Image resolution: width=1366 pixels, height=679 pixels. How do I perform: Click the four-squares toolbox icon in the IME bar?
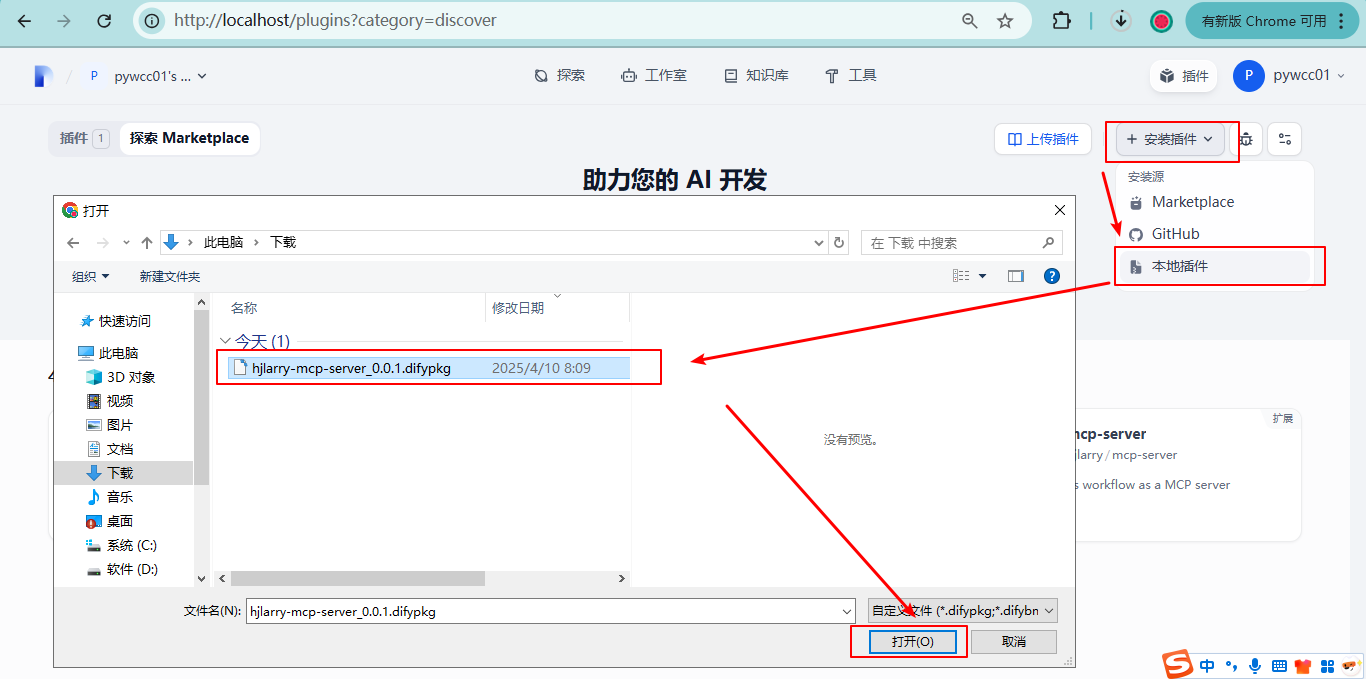tap(1327, 665)
